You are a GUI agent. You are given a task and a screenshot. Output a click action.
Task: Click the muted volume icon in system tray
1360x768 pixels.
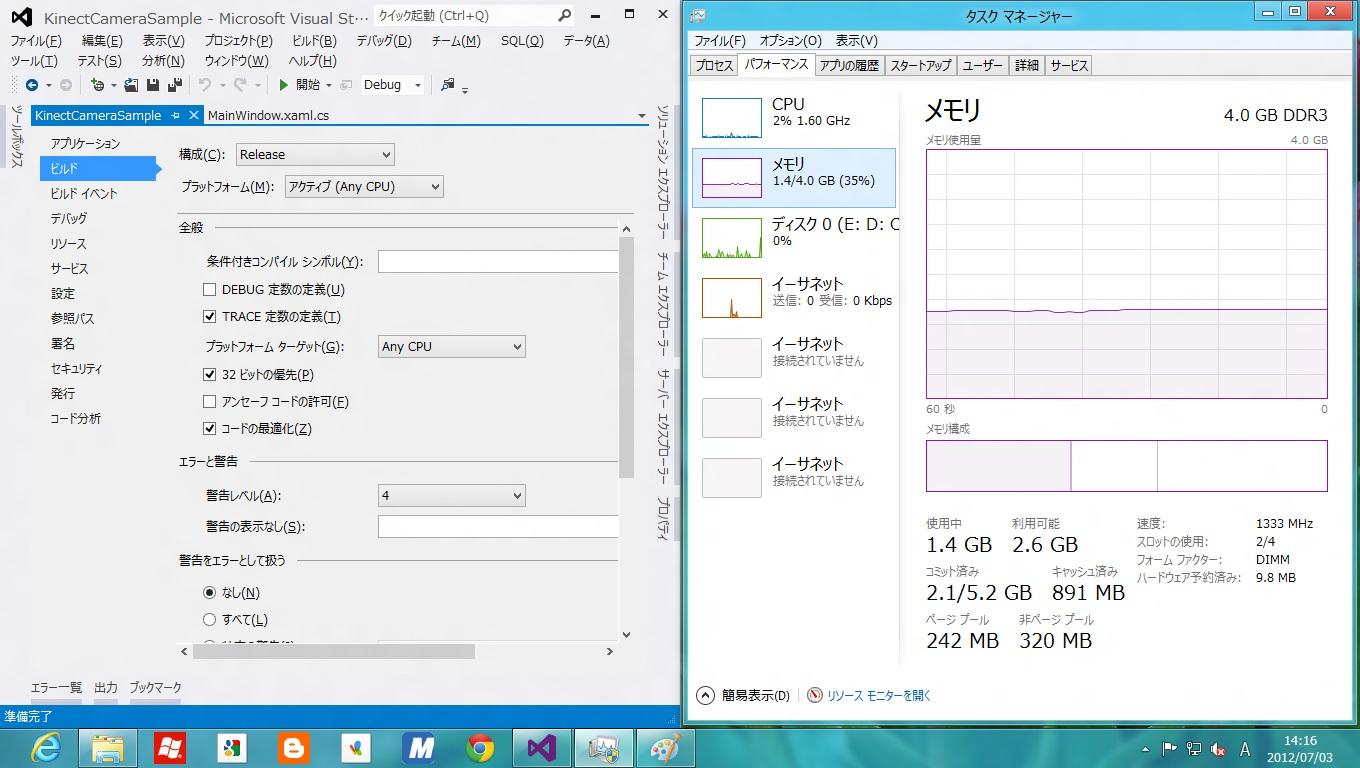(1218, 748)
